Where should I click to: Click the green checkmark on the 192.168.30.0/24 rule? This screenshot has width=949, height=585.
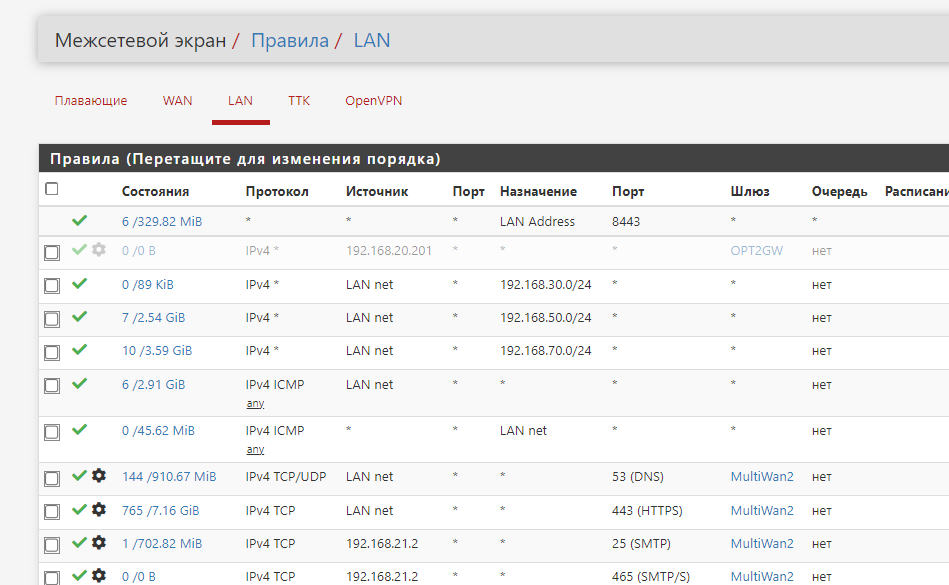tap(80, 284)
